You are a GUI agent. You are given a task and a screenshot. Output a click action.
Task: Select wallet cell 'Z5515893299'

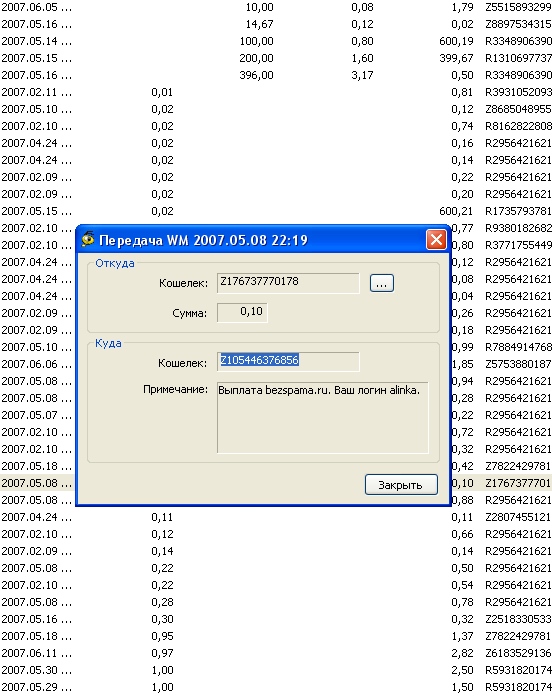(x=518, y=7)
